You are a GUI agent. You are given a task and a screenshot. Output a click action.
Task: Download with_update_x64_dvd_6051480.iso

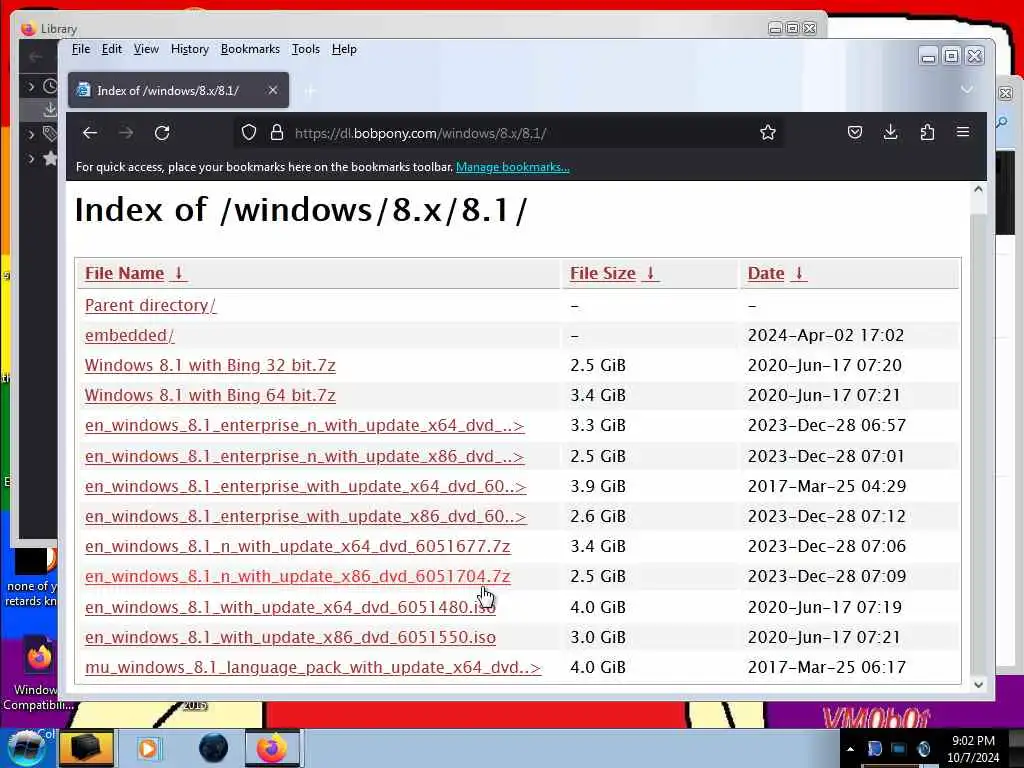pyautogui.click(x=290, y=607)
